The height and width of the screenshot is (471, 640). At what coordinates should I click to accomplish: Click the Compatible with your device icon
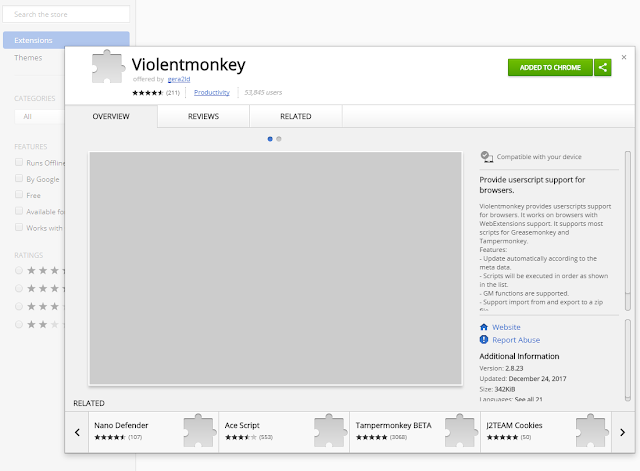pyautogui.click(x=487, y=157)
